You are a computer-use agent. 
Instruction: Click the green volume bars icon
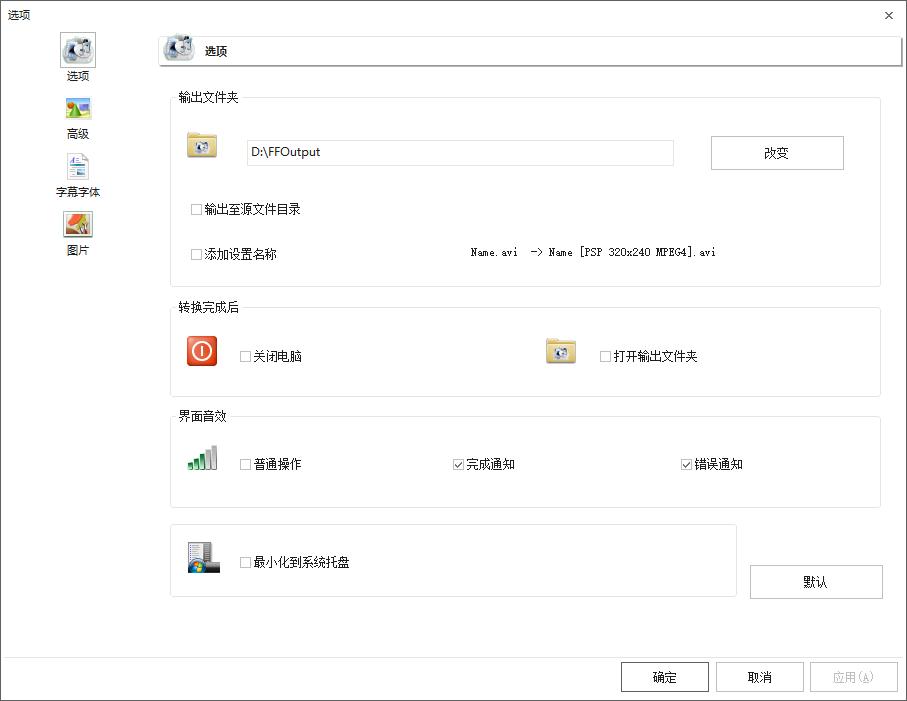point(202,458)
